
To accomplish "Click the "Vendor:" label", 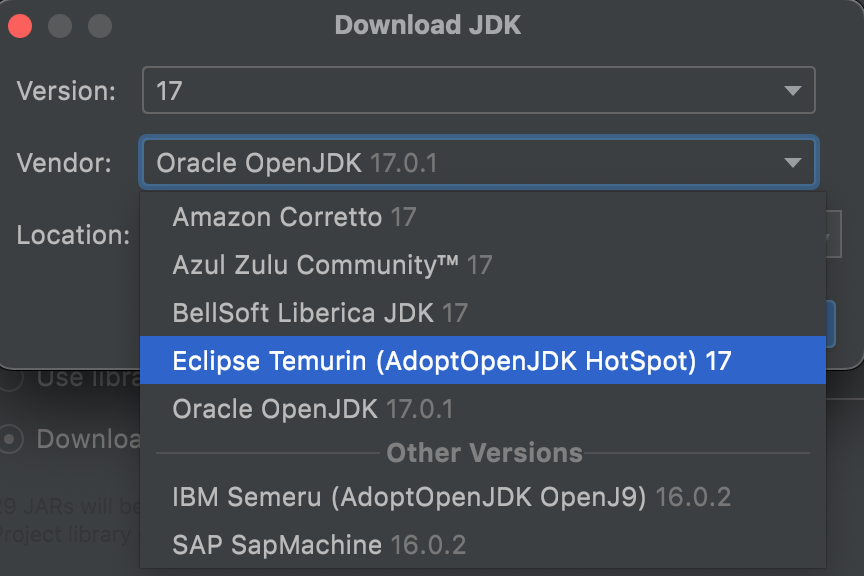I will 64,163.
